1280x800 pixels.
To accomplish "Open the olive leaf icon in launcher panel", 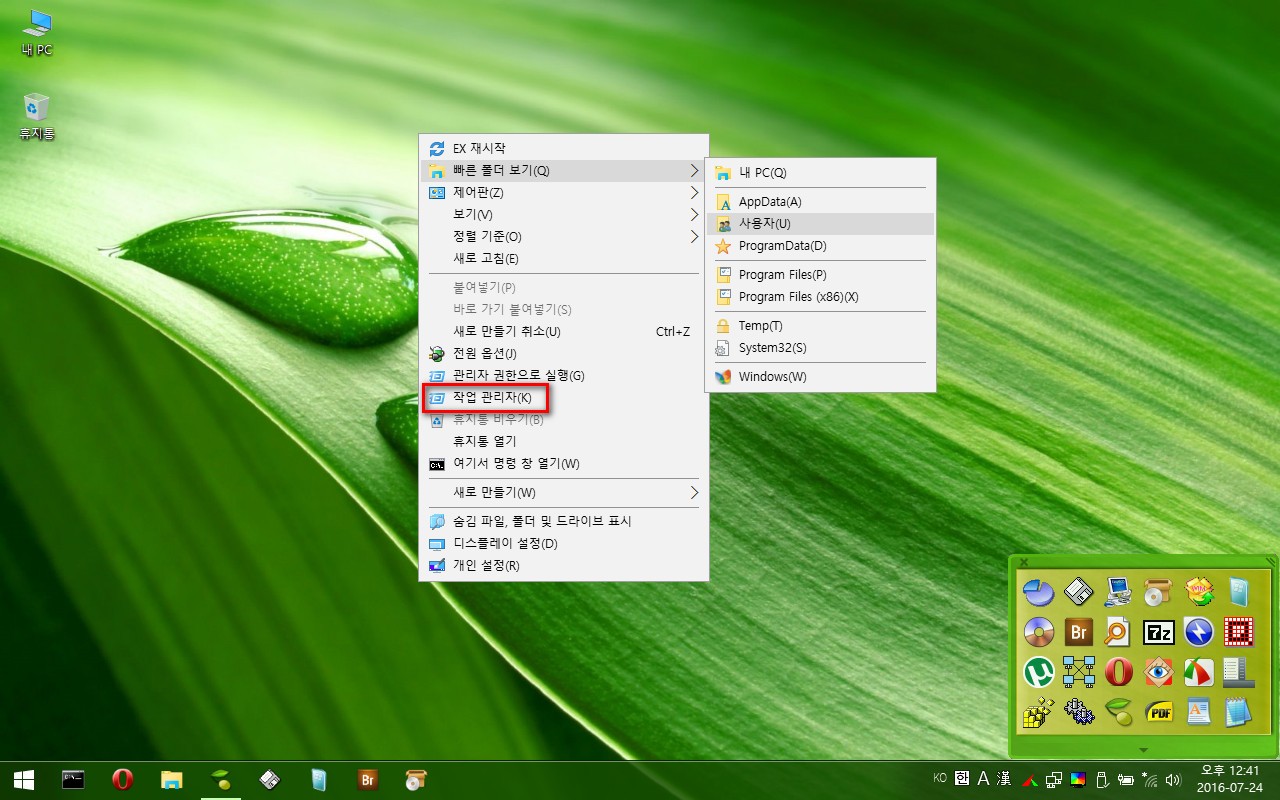I will tap(1118, 712).
